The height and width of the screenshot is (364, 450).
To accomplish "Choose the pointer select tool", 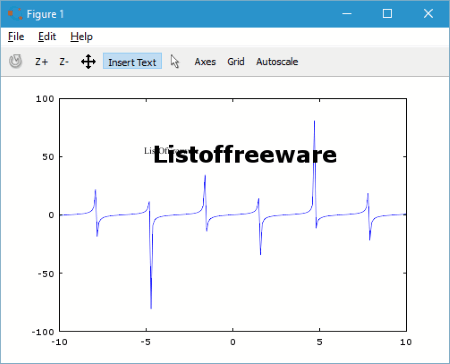I will pyautogui.click(x=175, y=62).
